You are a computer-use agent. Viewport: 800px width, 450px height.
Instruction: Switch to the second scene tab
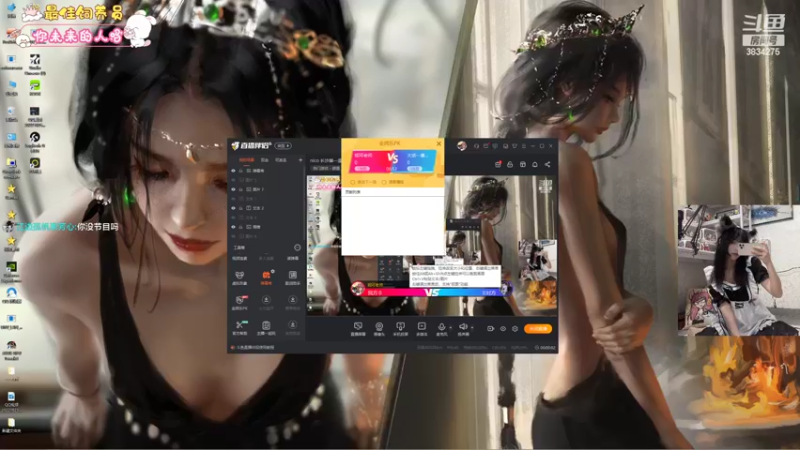[x=264, y=160]
